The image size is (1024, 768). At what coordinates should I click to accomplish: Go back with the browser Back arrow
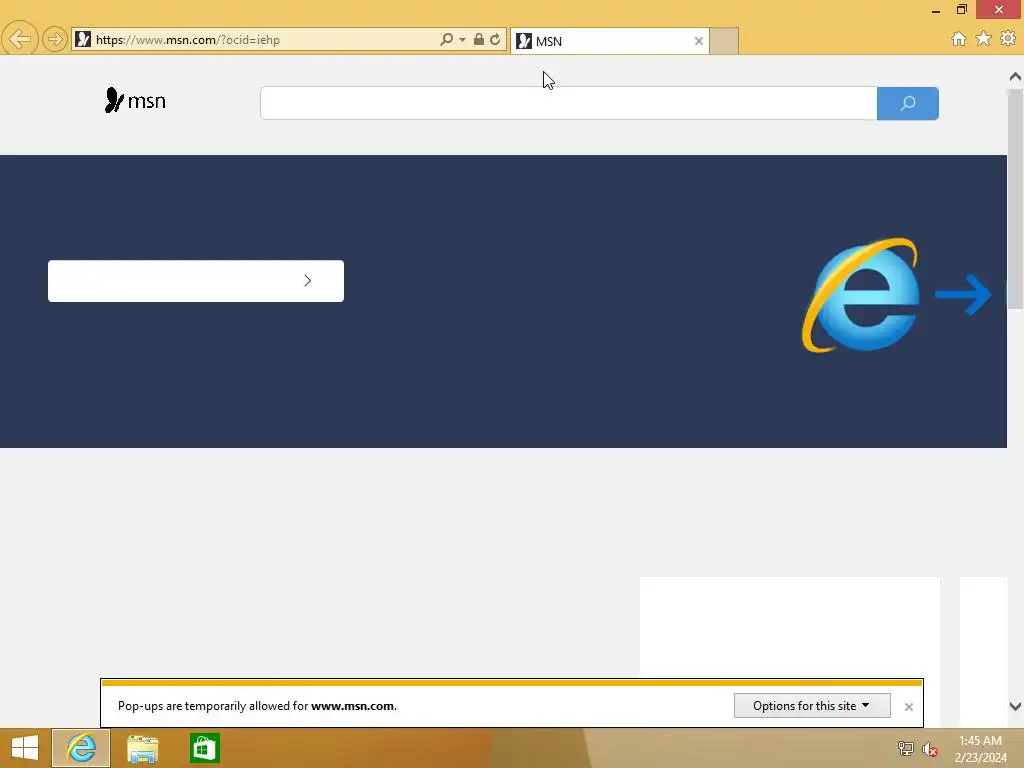click(20, 39)
